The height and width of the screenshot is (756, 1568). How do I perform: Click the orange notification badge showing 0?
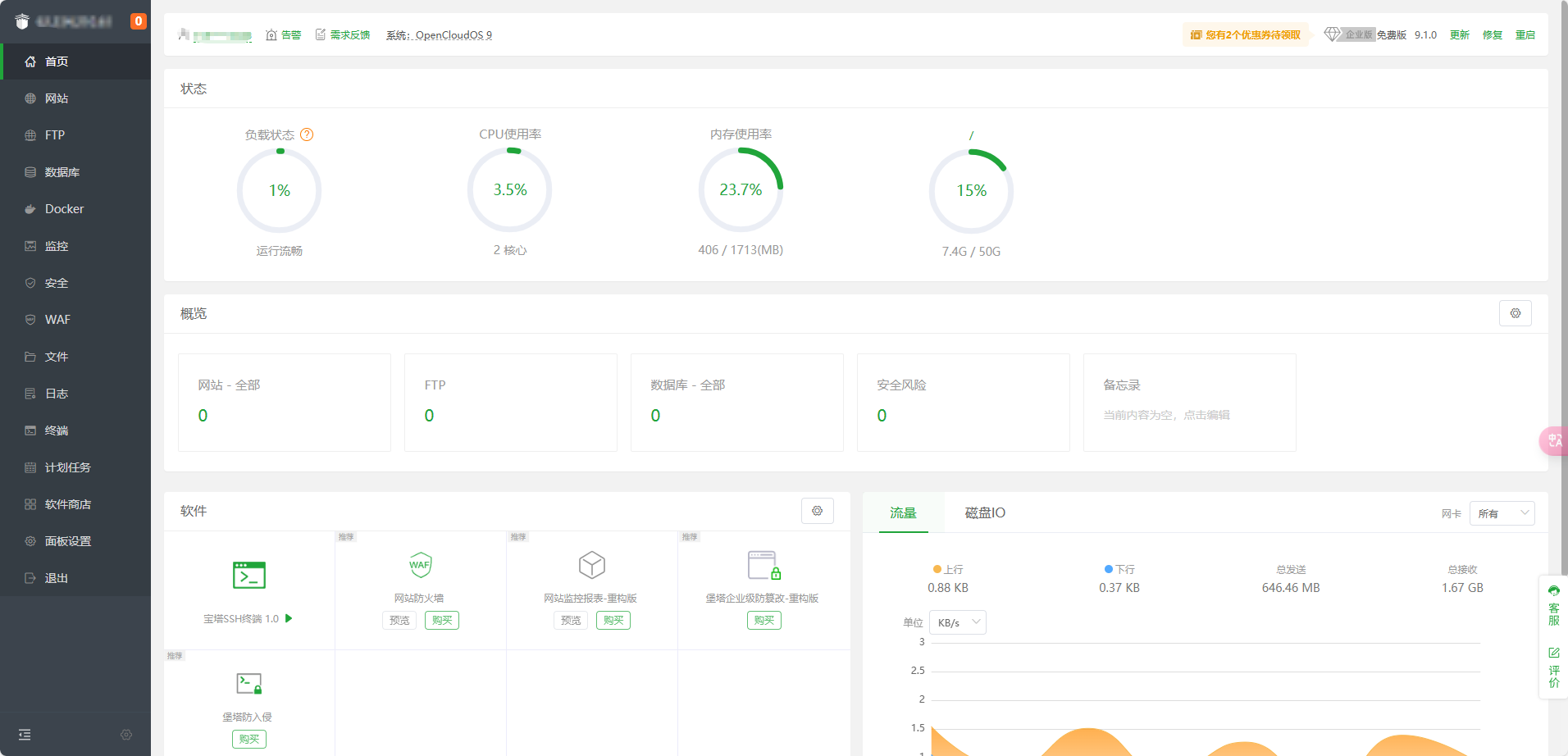point(139,21)
